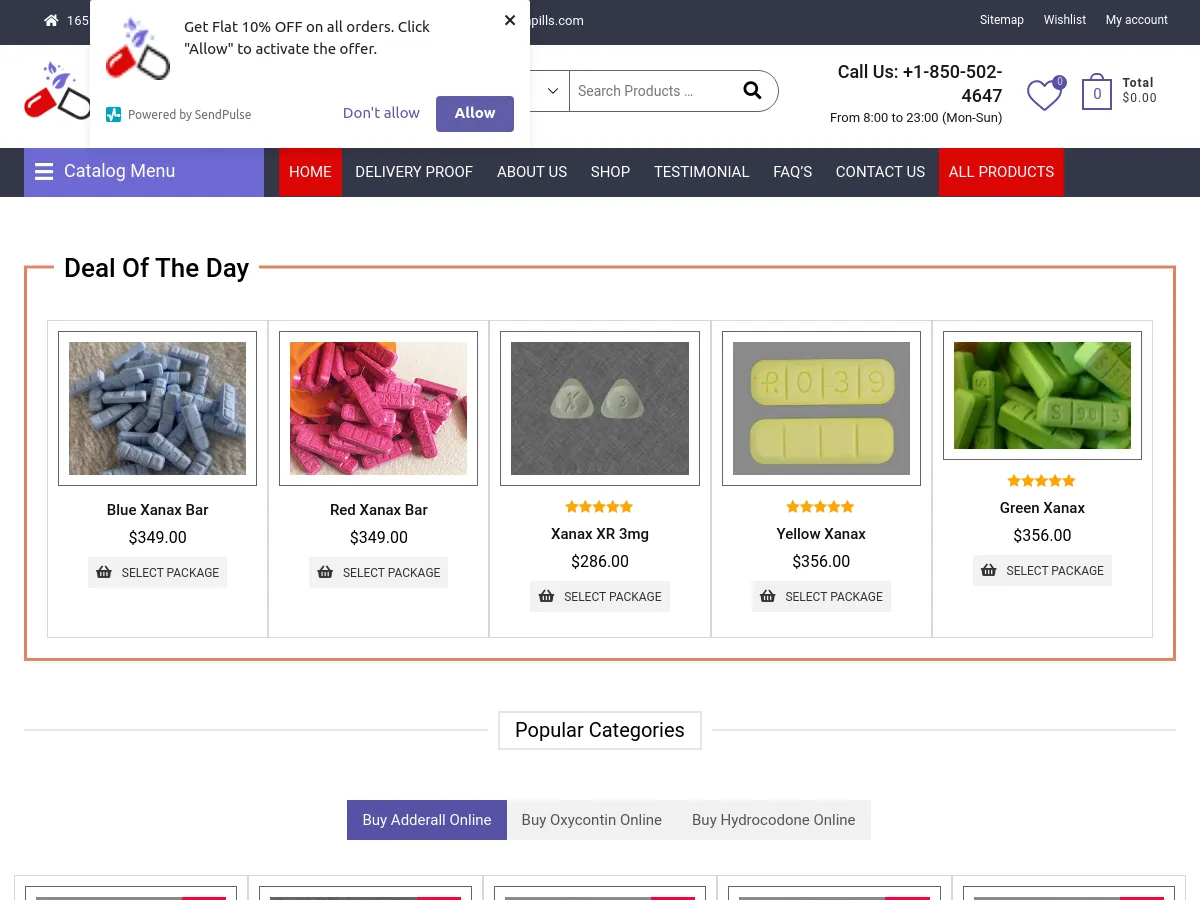This screenshot has width=1200, height=900.
Task: Open the Yellow Xanax product image
Action: coord(821,408)
